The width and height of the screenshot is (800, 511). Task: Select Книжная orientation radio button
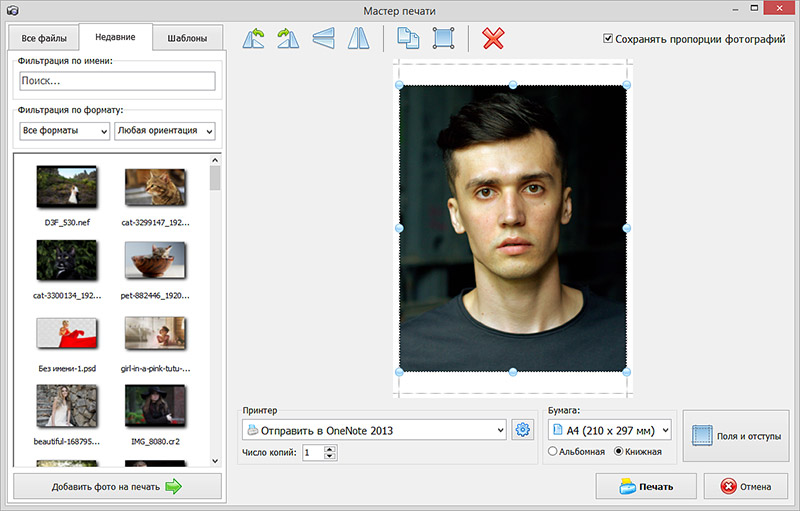620,452
